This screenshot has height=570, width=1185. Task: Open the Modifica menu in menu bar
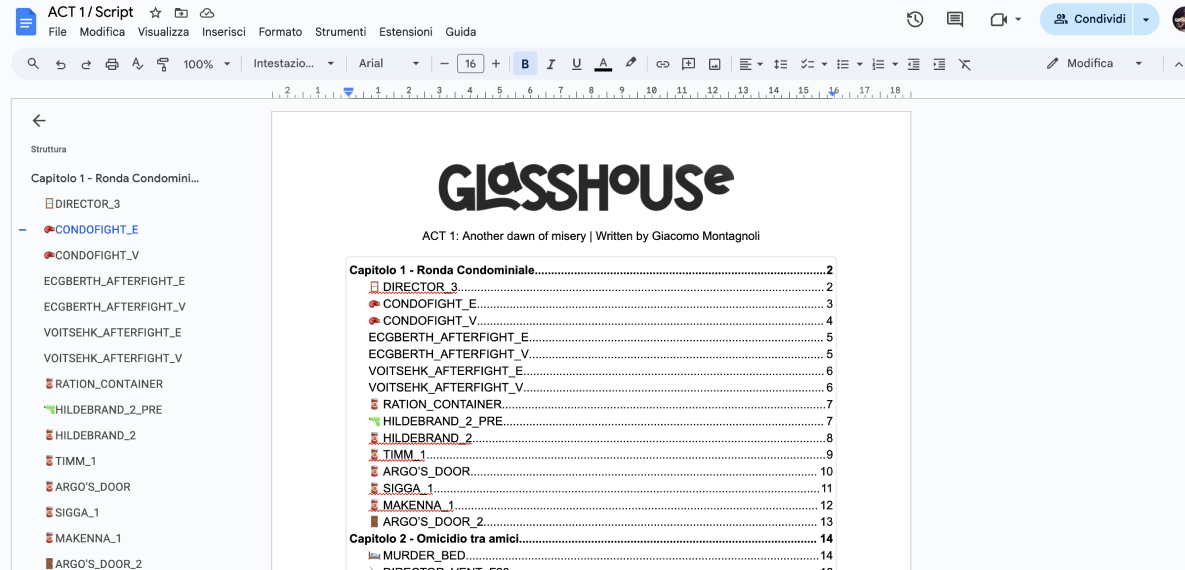102,32
